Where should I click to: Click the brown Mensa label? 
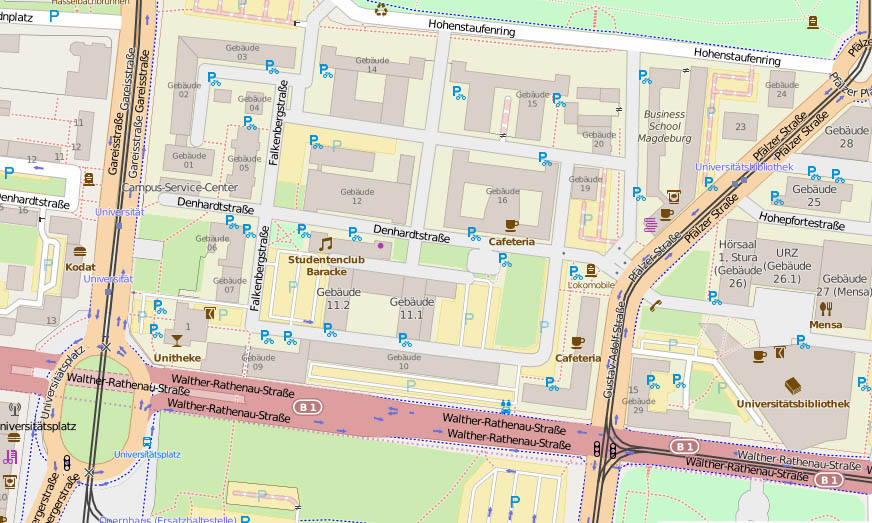[826, 325]
